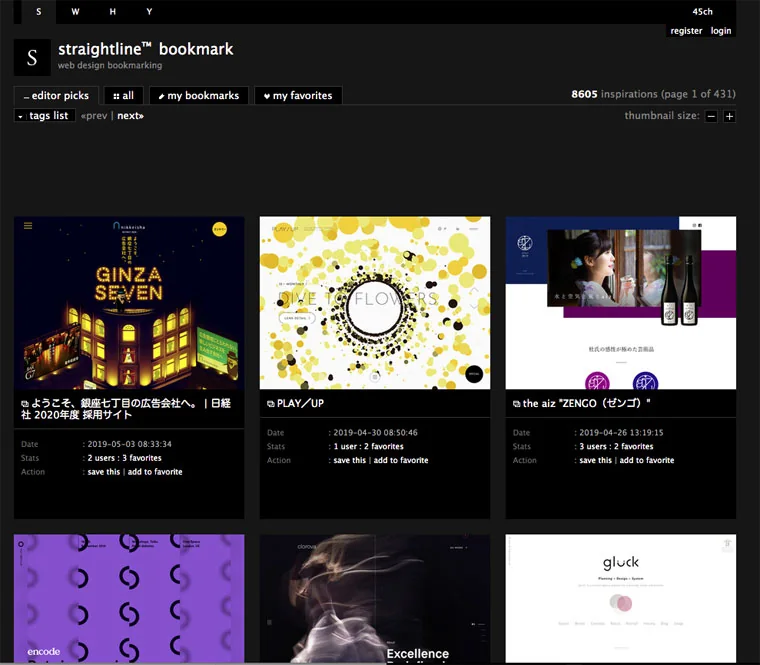Click save this under PLAY/UP card
The image size is (760, 665).
tap(349, 460)
